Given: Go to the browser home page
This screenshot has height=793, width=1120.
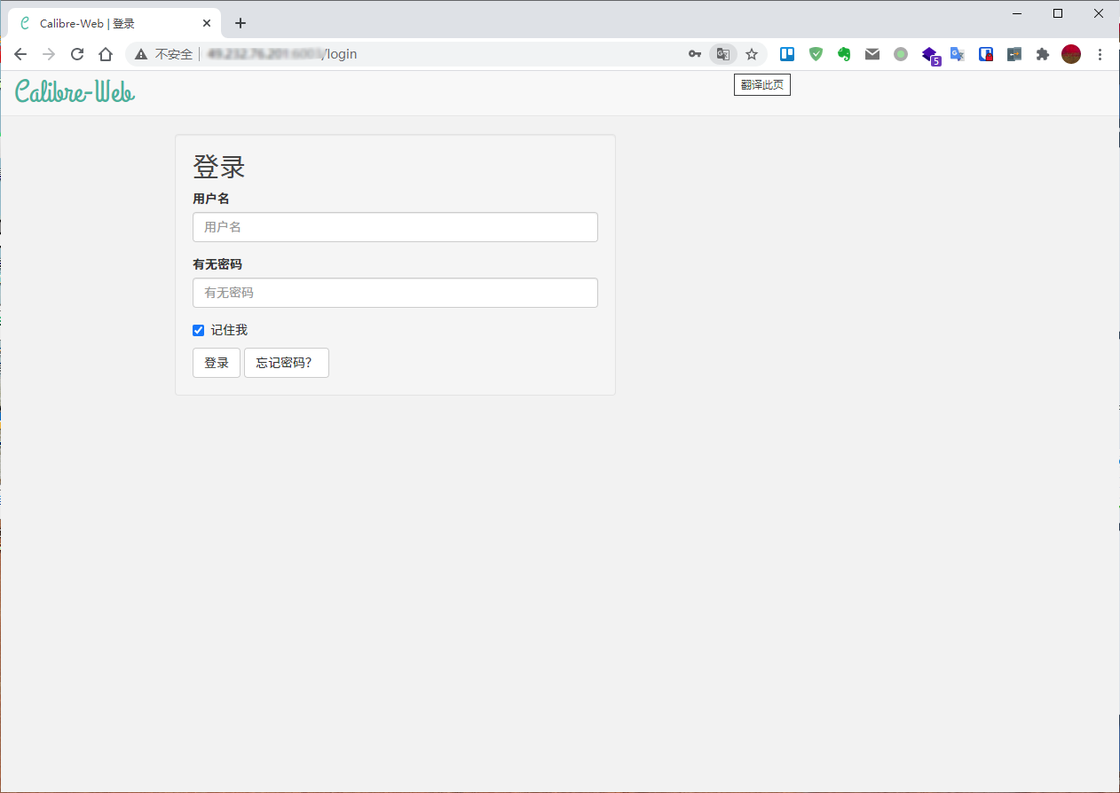Looking at the screenshot, I should pos(106,54).
